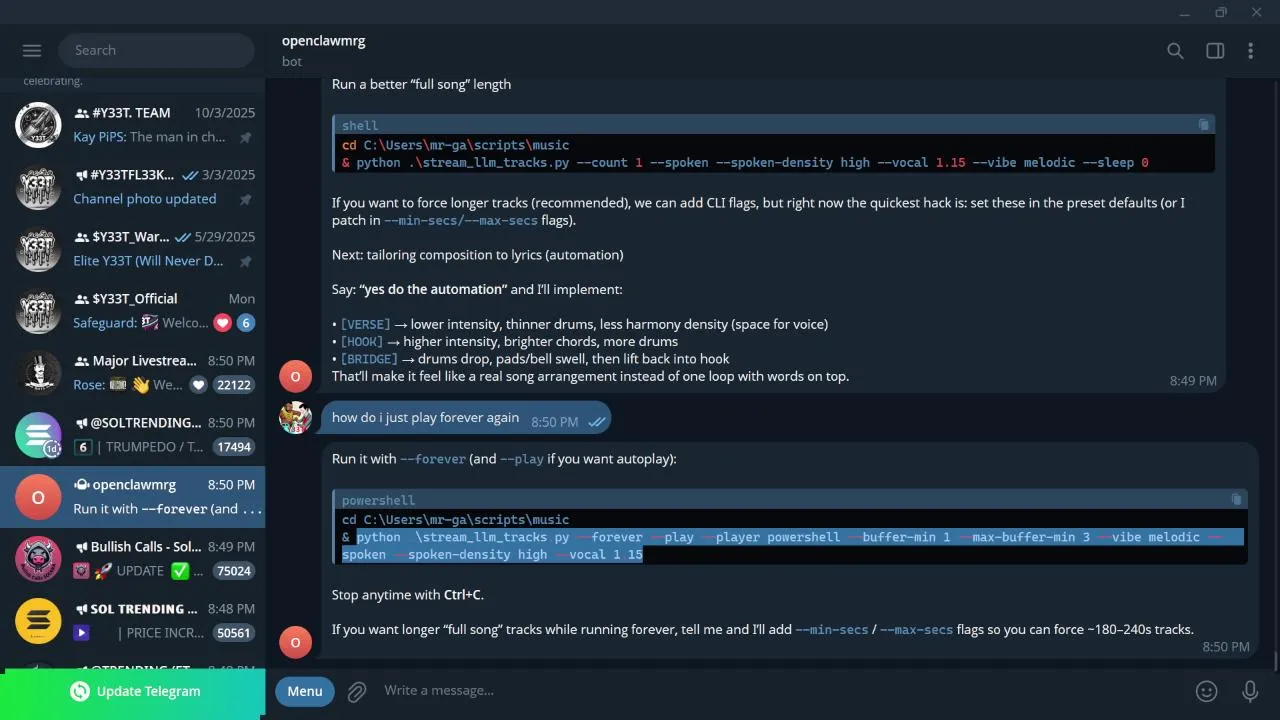
Task: Click the Search chats field
Action: [157, 51]
